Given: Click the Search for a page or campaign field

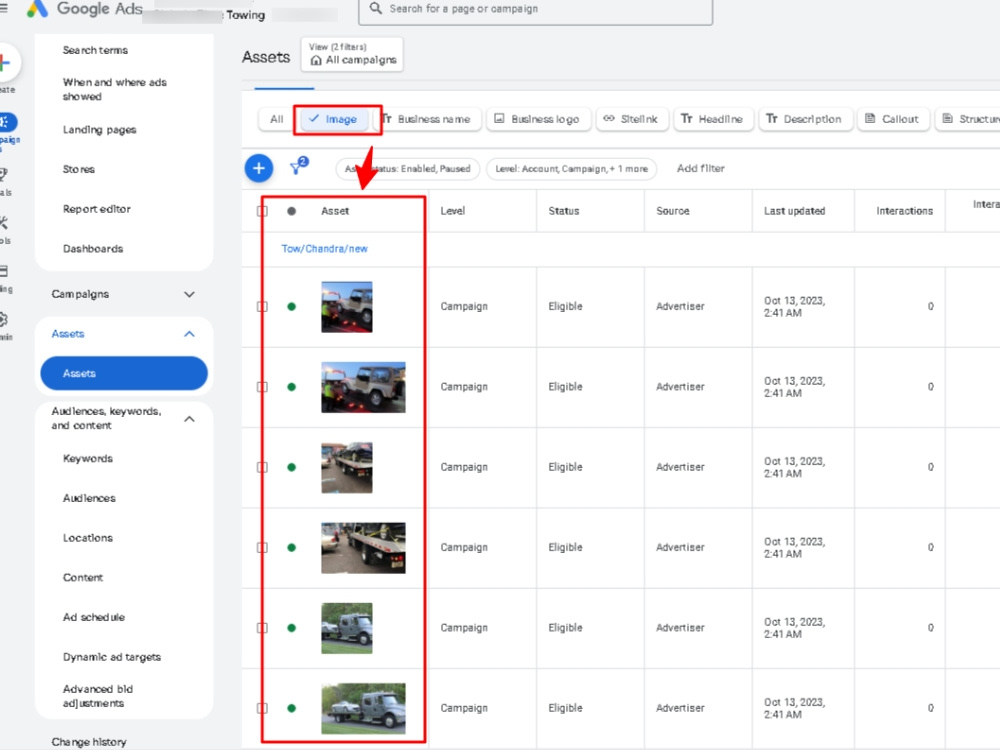Looking at the screenshot, I should pos(536,10).
